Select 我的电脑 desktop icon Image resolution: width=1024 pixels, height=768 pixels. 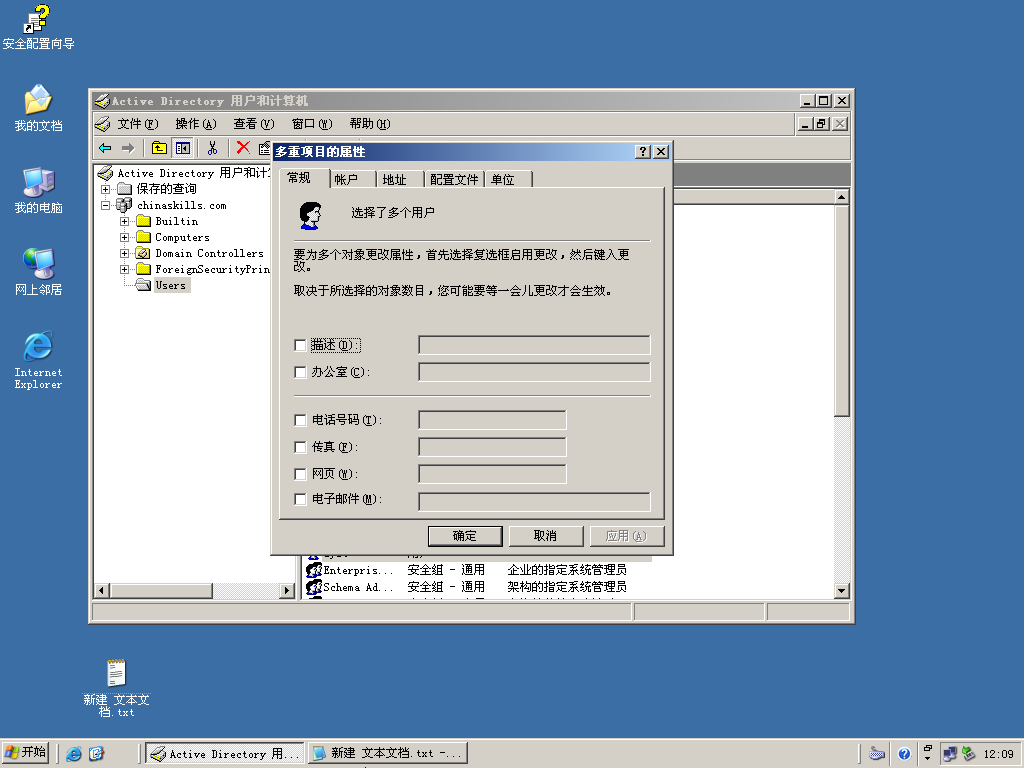click(38, 191)
